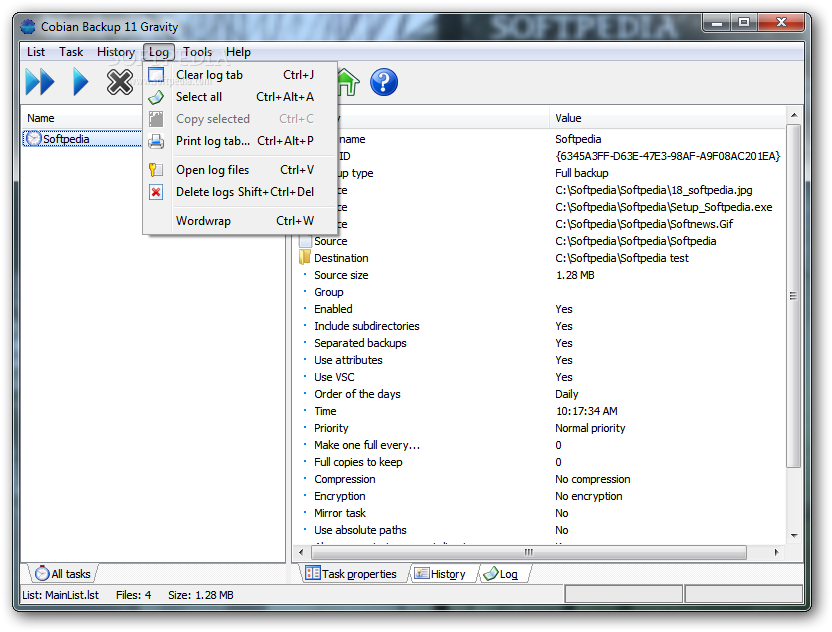Screen dimensions: 832x632
Task: Click vertical scrollbar up arrow
Action: pyautogui.click(x=794, y=115)
